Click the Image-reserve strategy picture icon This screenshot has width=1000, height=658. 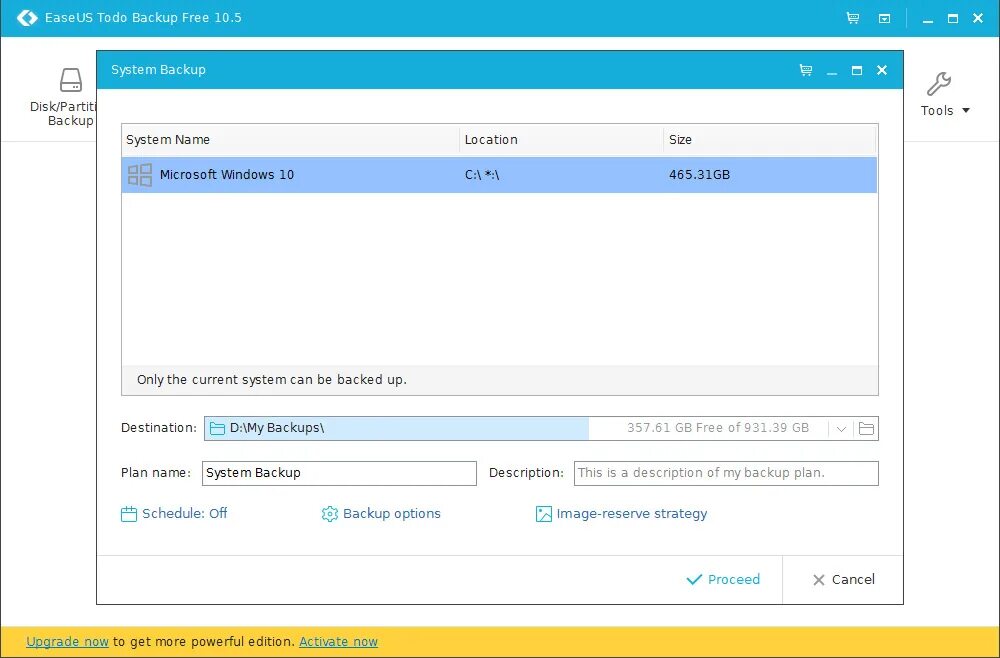[x=543, y=514]
